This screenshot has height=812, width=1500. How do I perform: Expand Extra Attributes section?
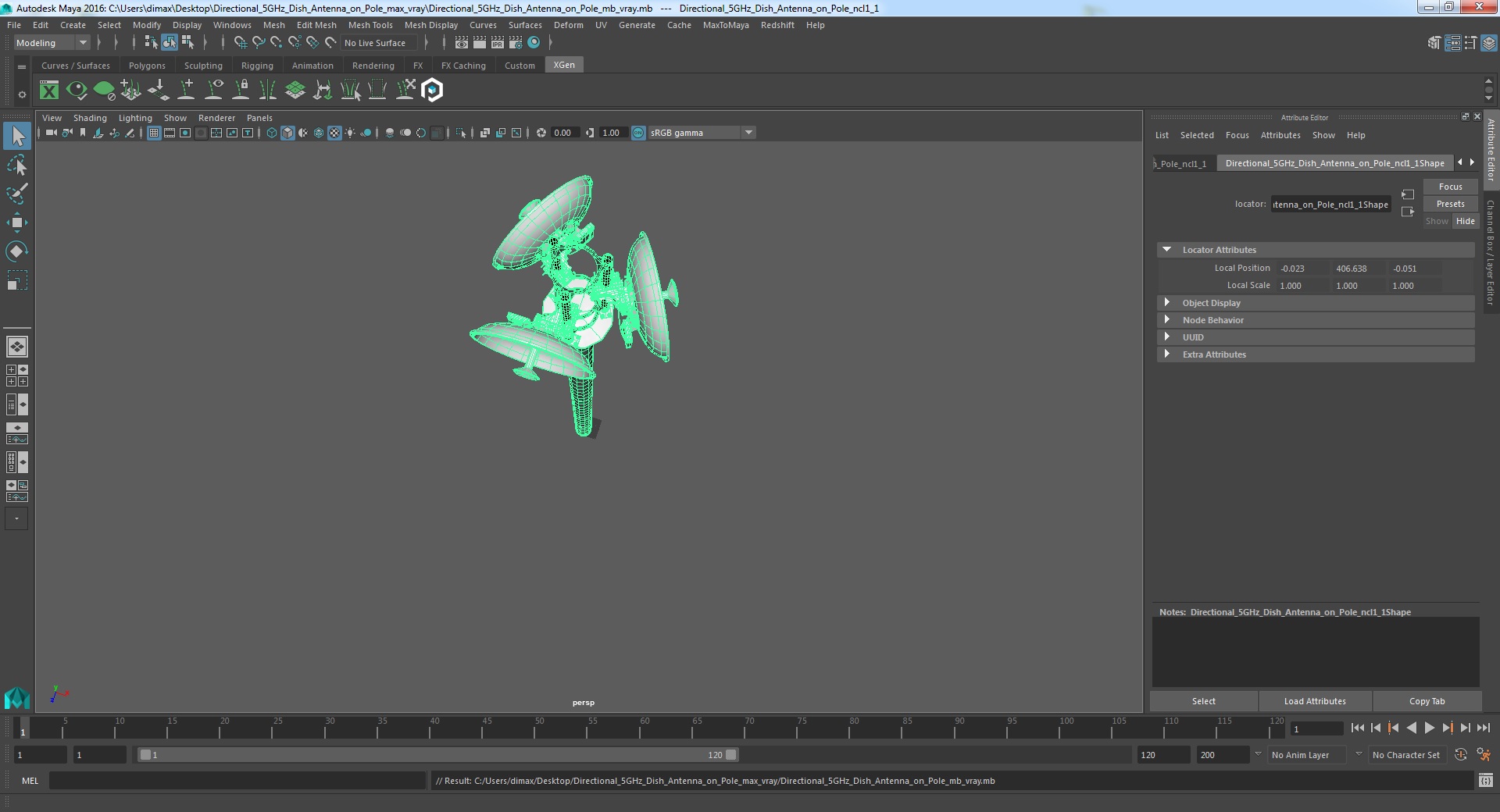(1167, 354)
